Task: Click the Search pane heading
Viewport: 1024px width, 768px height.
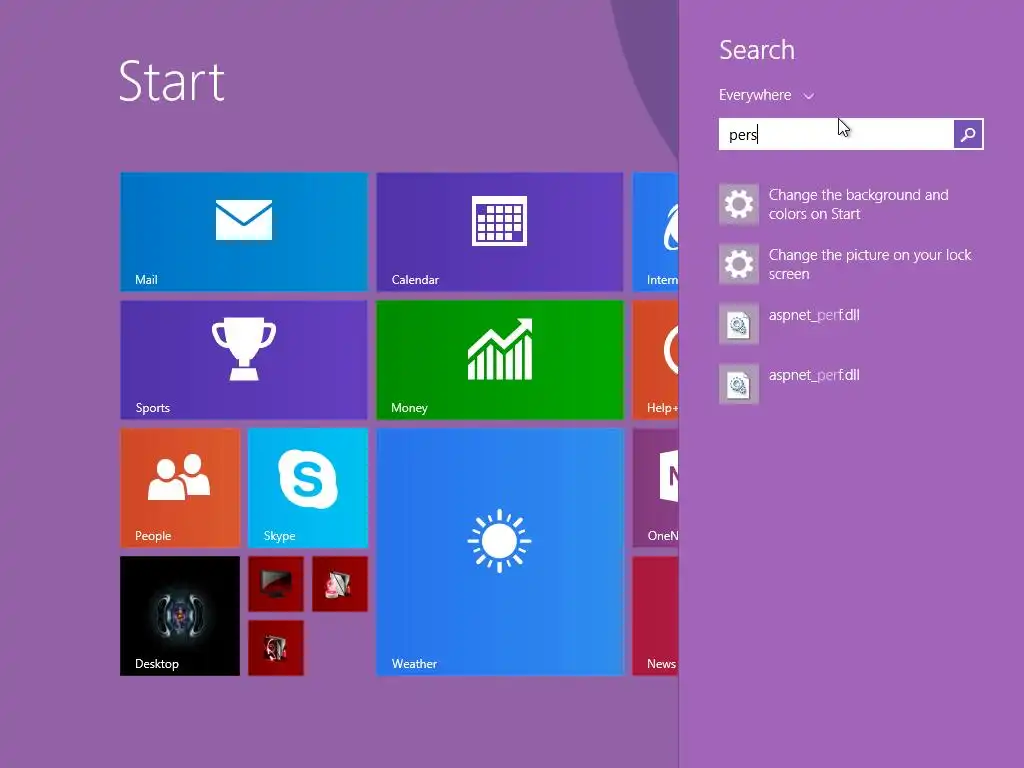Action: tap(757, 50)
